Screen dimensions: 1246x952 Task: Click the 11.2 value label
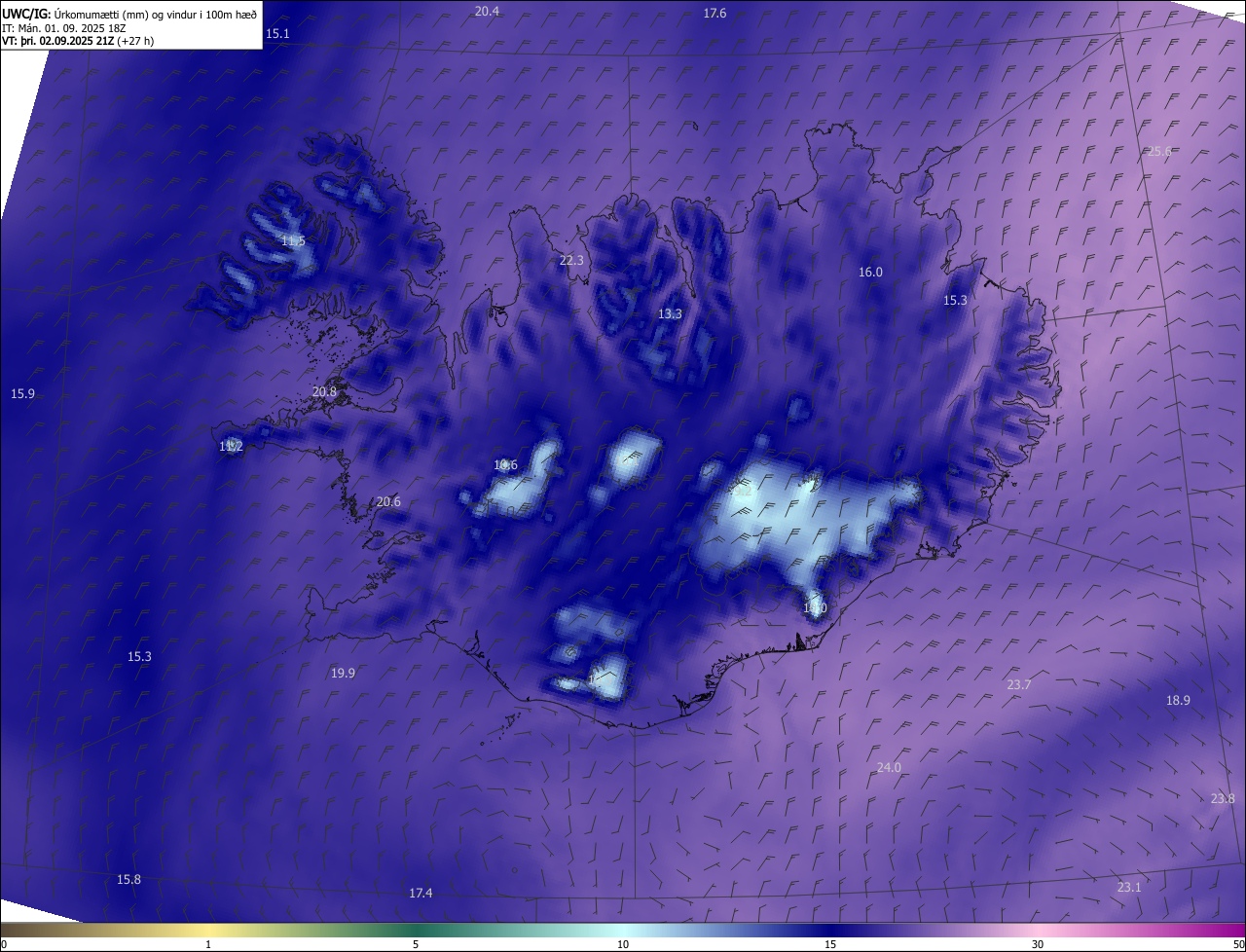231,447
